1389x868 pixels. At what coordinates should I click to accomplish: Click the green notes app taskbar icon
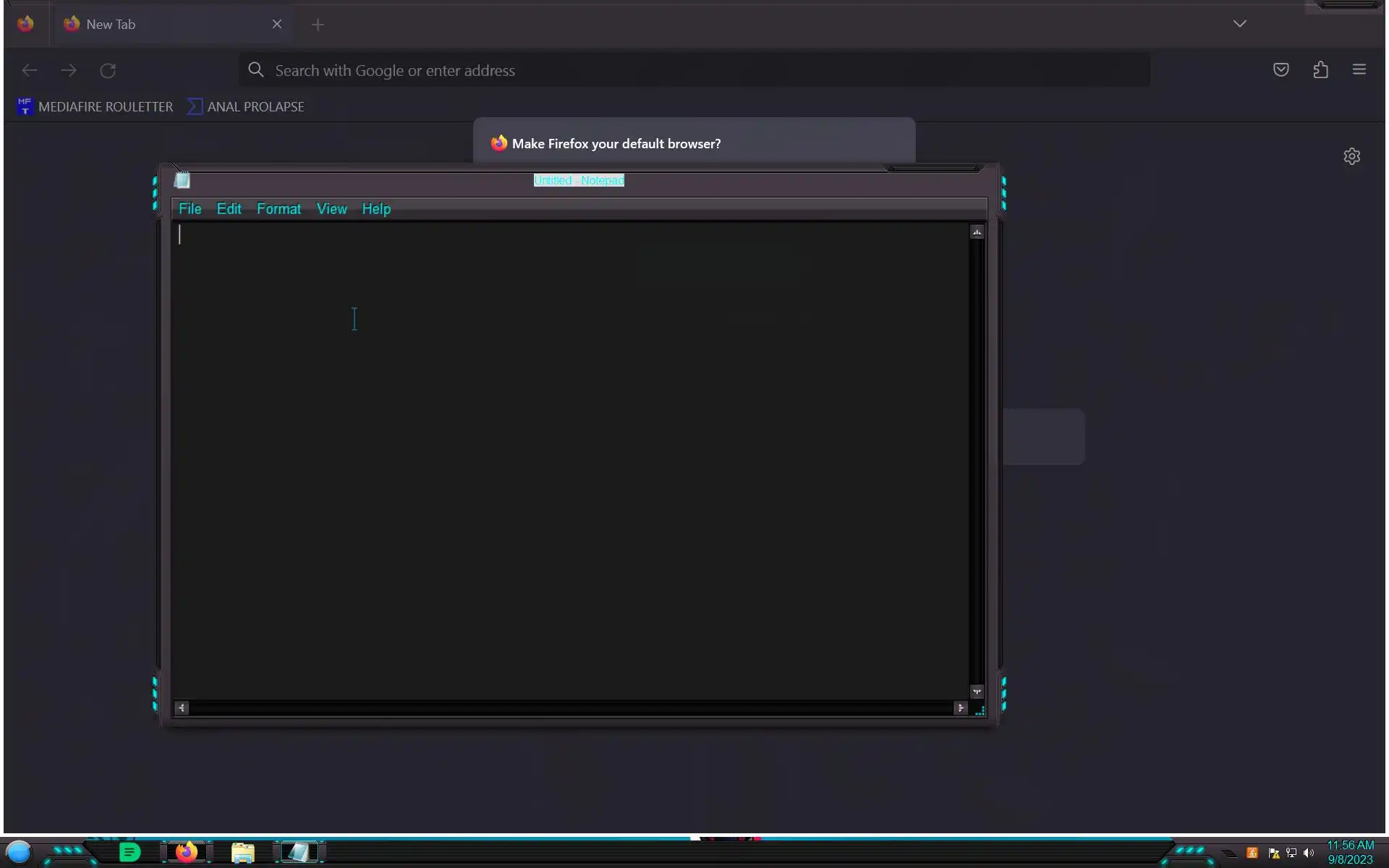pyautogui.click(x=129, y=852)
